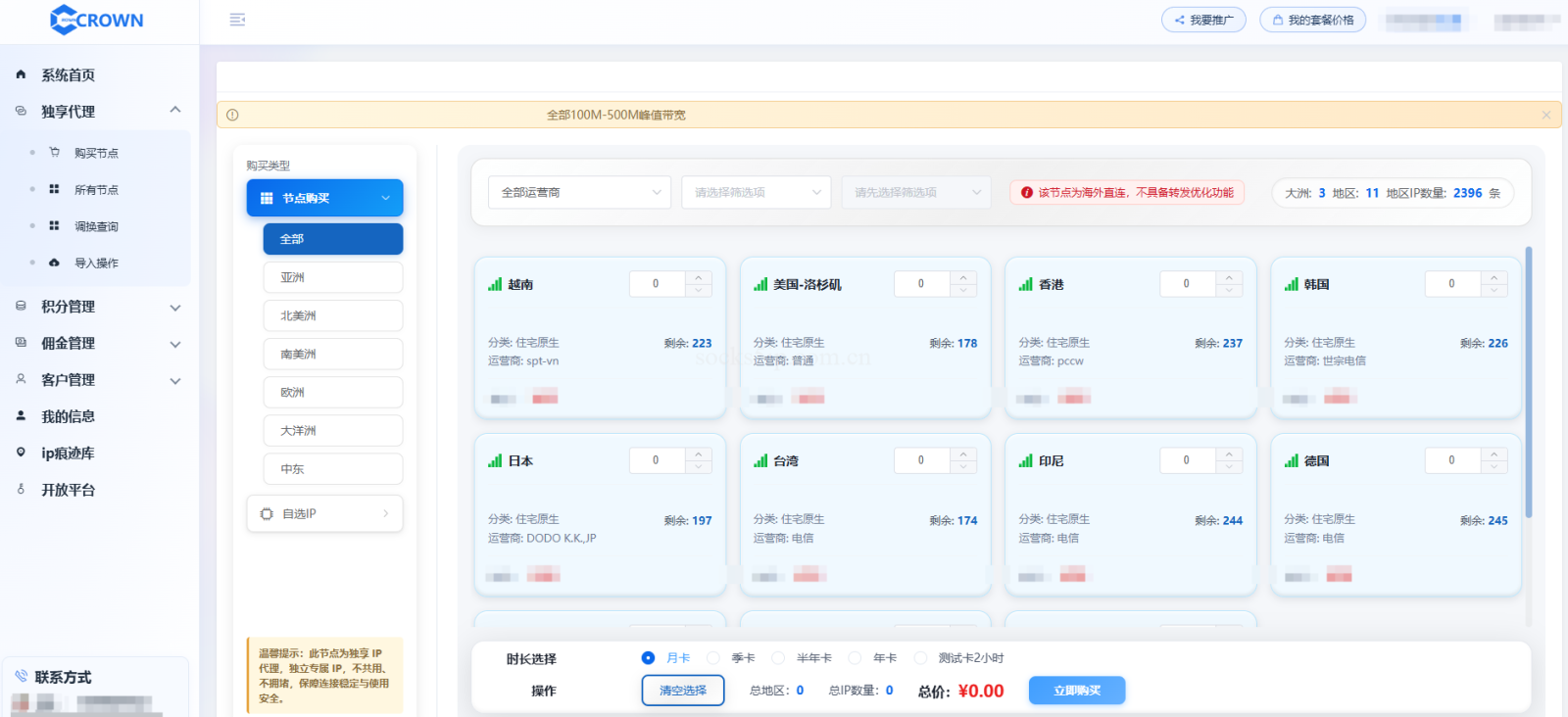
Task: Select the 大洋洲 region filter
Action: (x=333, y=430)
